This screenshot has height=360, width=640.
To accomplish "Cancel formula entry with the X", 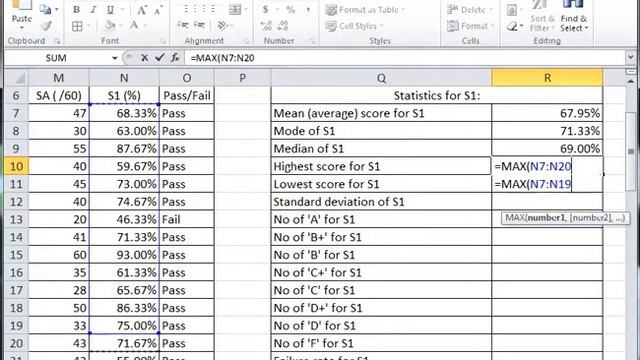I will click(x=144, y=58).
